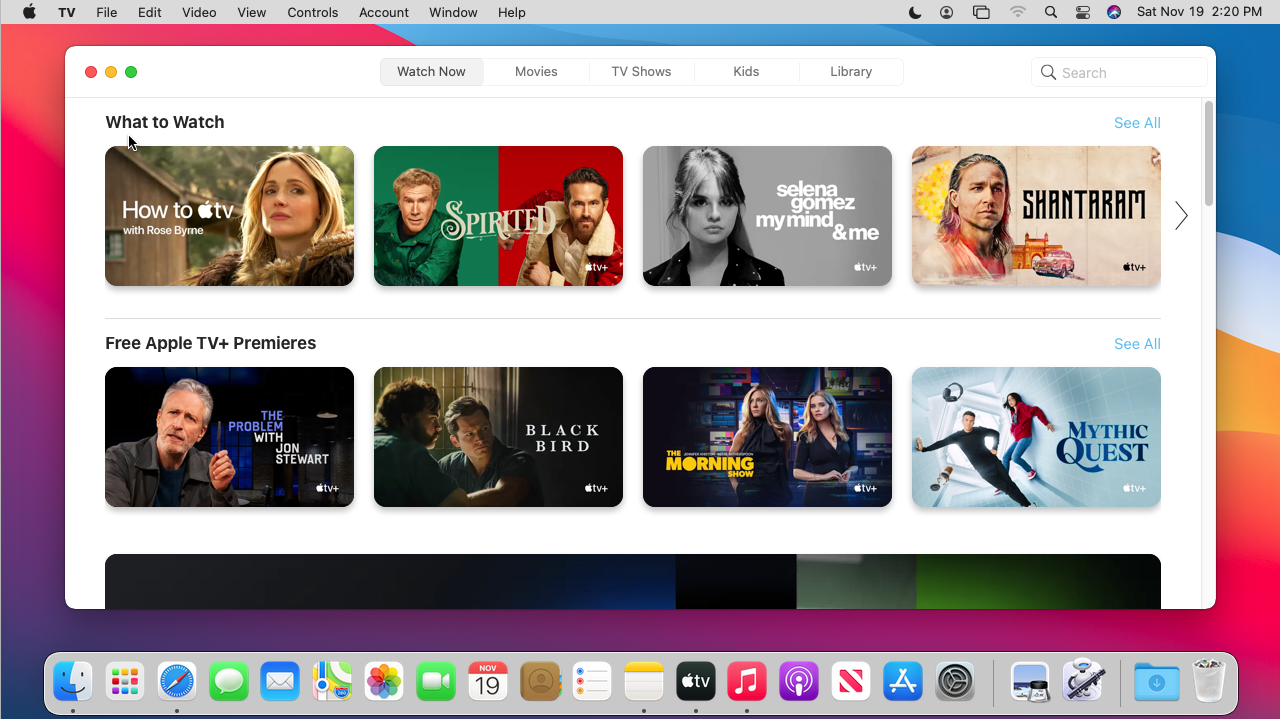Select Selena Gomez My Mind & Me thumbnail

(767, 216)
